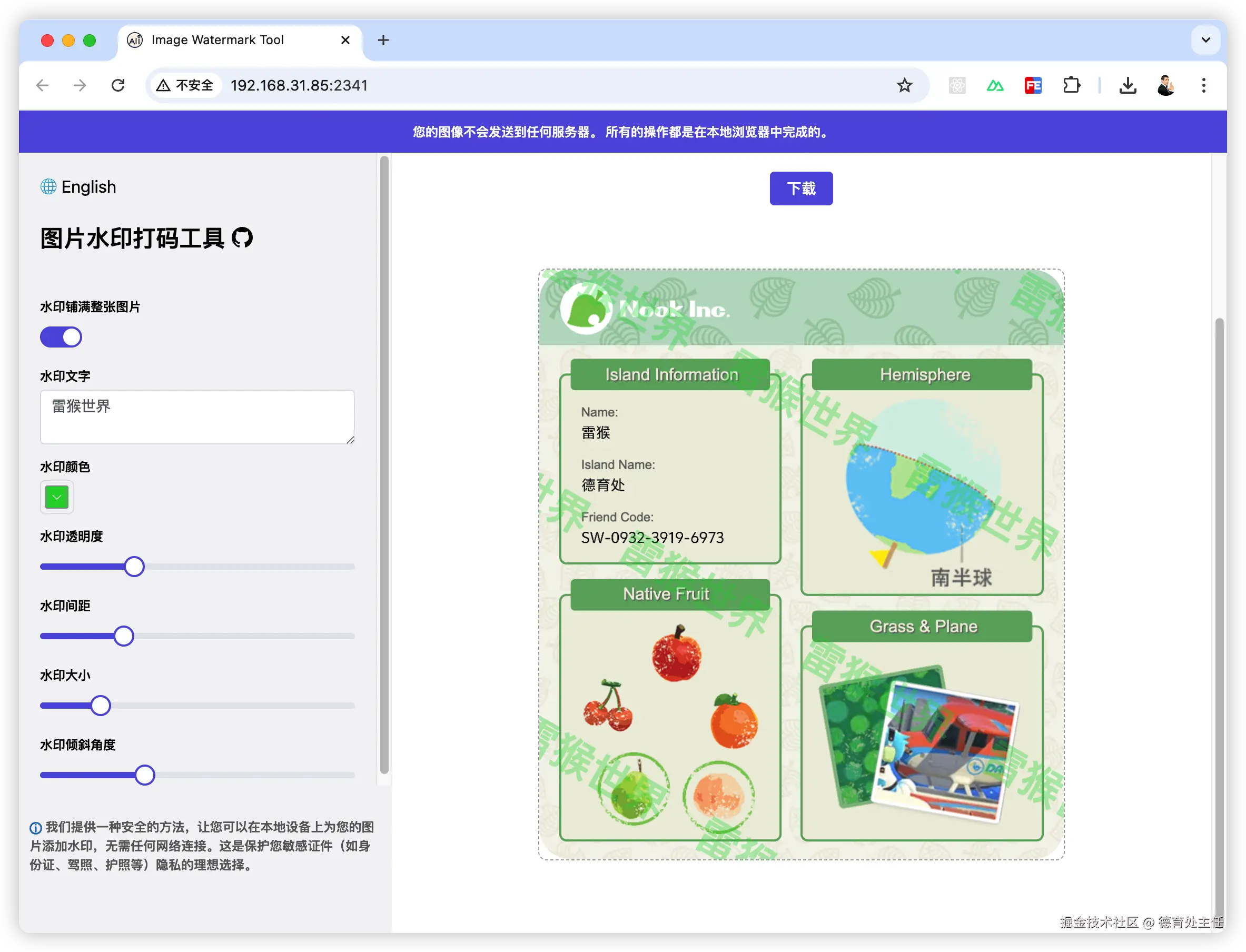The width and height of the screenshot is (1246, 952).
Task: Open Chrome's three-dot menu
Action: point(1203,86)
